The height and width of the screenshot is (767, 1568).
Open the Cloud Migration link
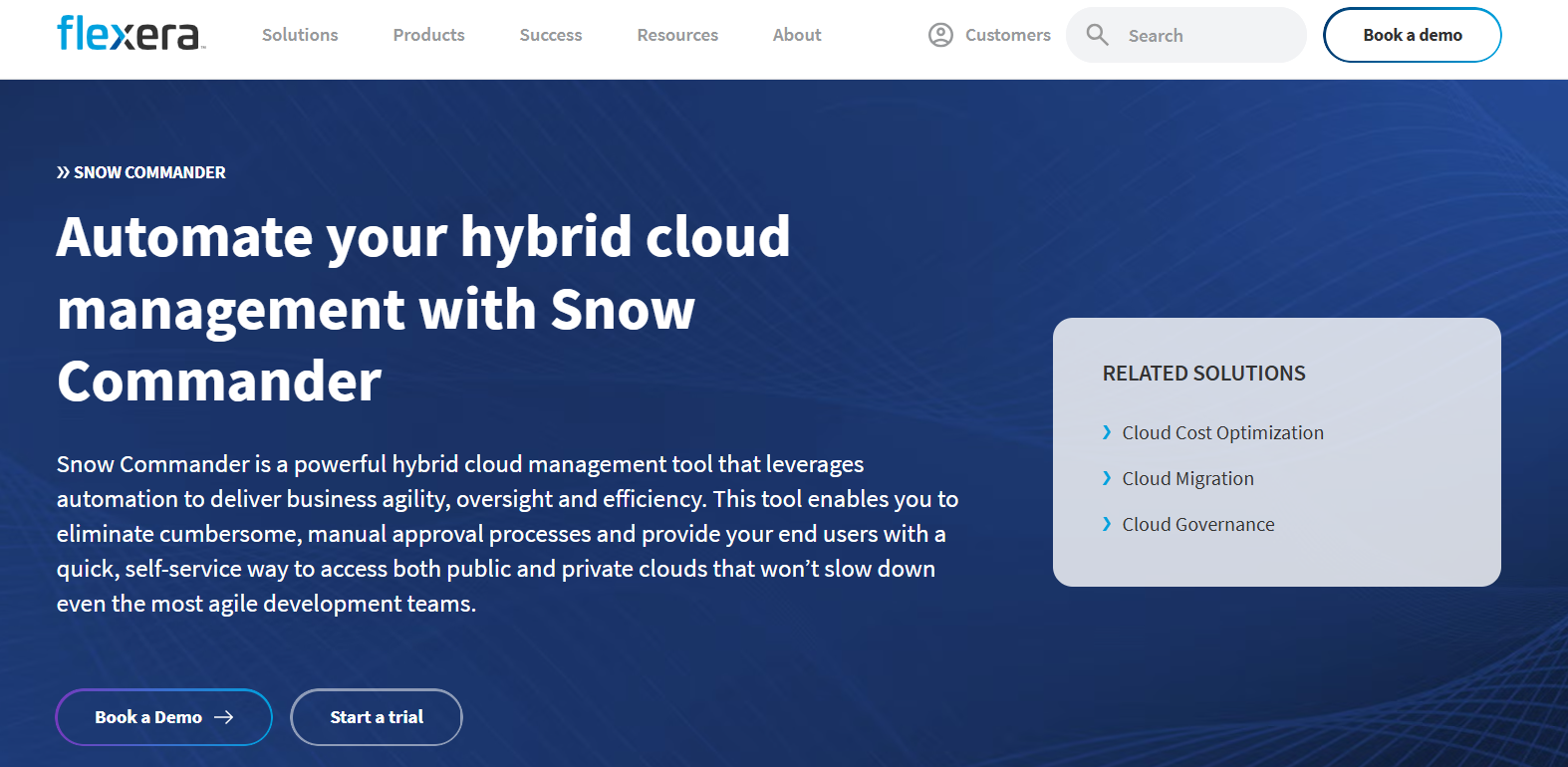click(x=1187, y=478)
